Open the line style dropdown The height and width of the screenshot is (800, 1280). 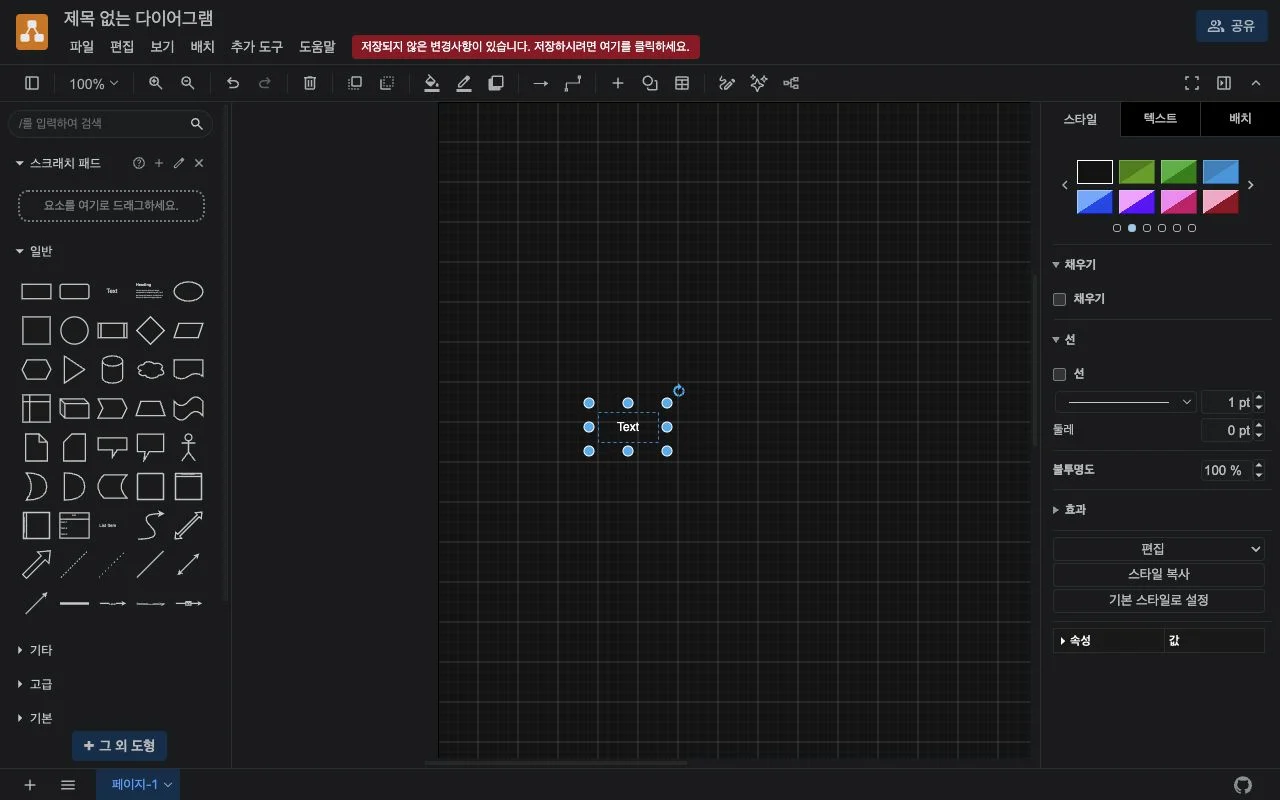click(1126, 402)
